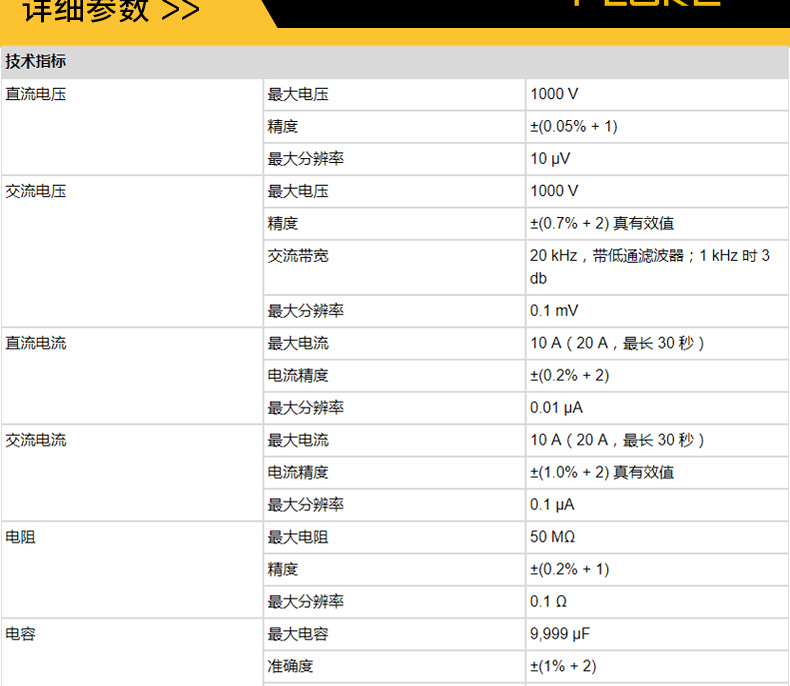Click the 50 MΩ value
Screen dimensions: 790x686
tap(552, 537)
